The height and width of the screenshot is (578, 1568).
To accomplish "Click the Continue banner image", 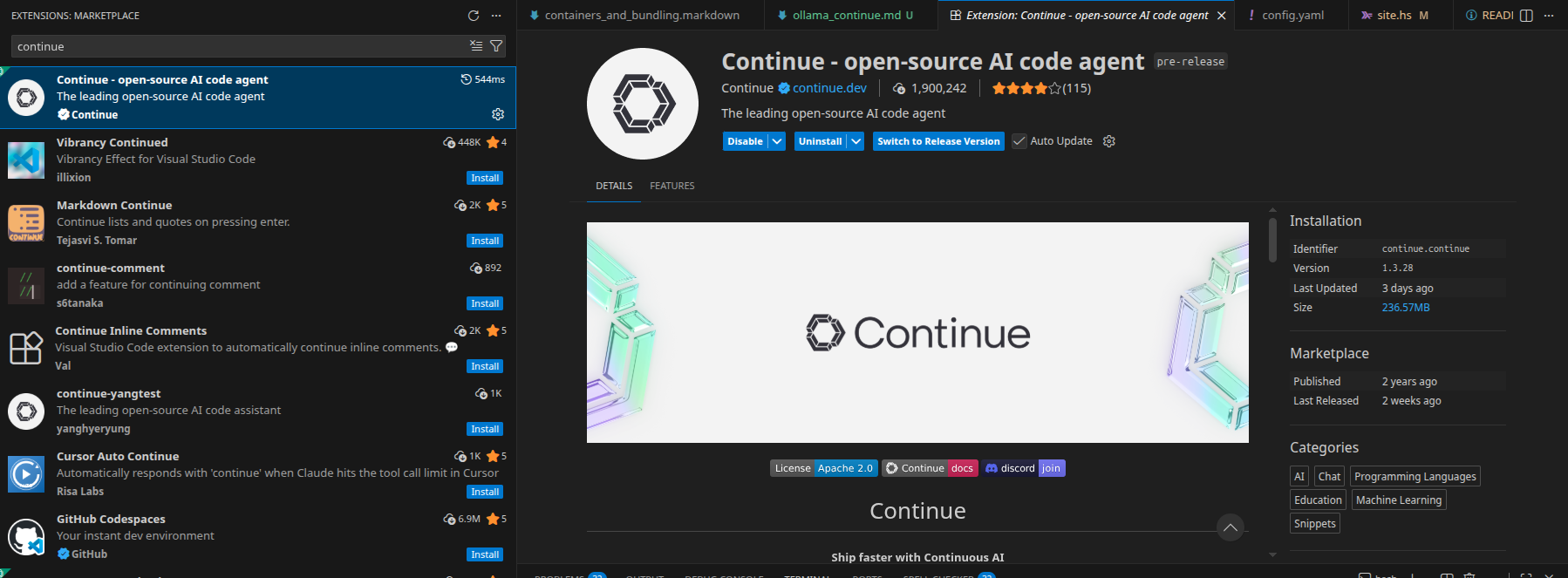I will [917, 332].
